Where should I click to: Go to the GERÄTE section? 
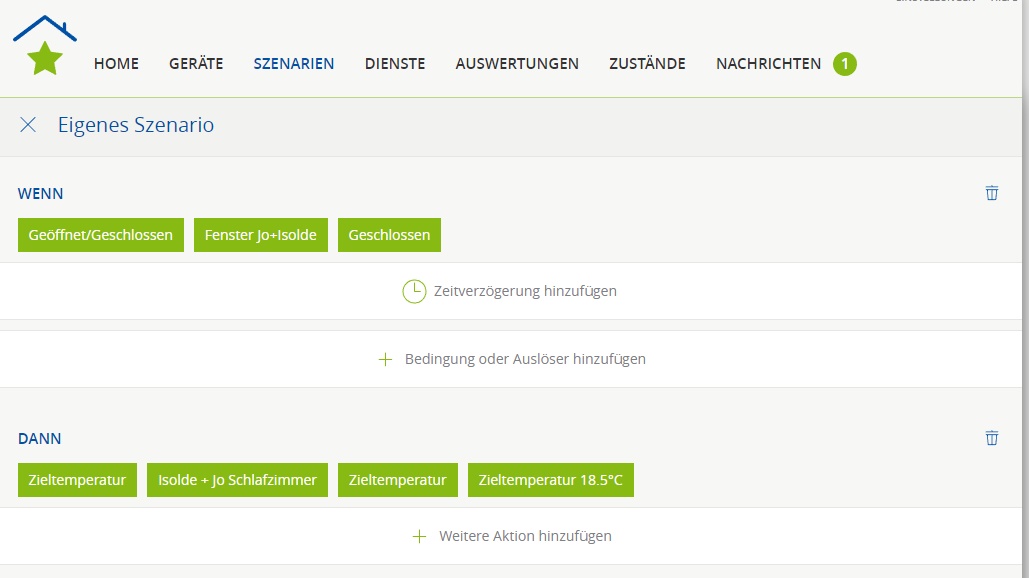click(x=196, y=64)
